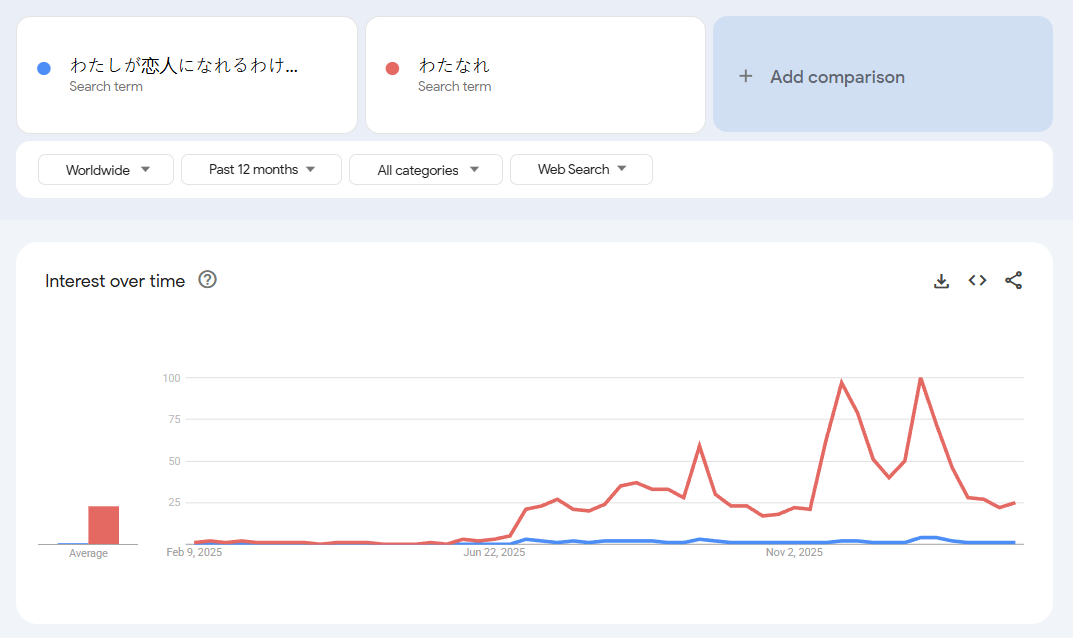This screenshot has height=638, width=1073.
Task: Click the red Average bar
Action: [x=103, y=525]
